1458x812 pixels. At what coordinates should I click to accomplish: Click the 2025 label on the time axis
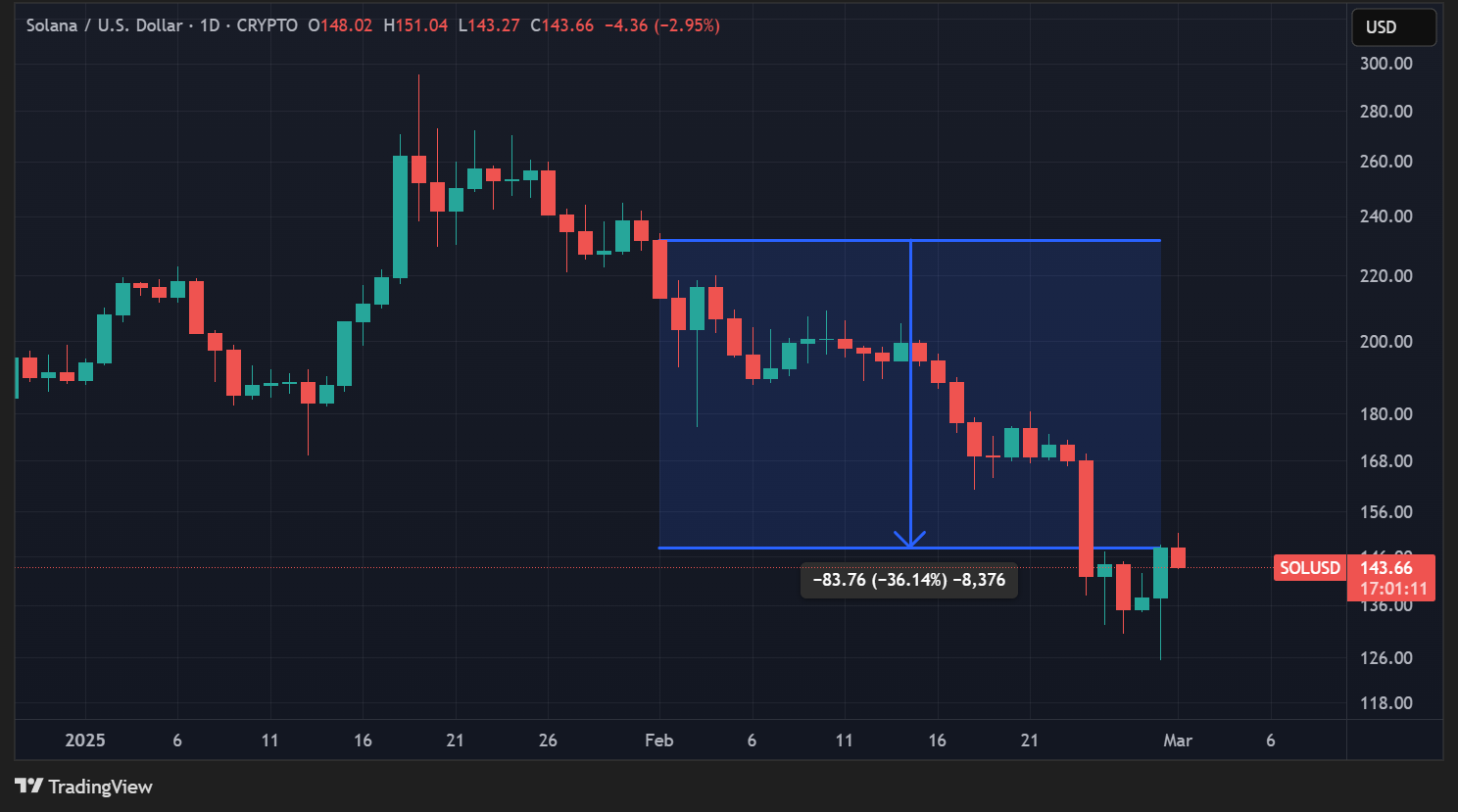(84, 740)
